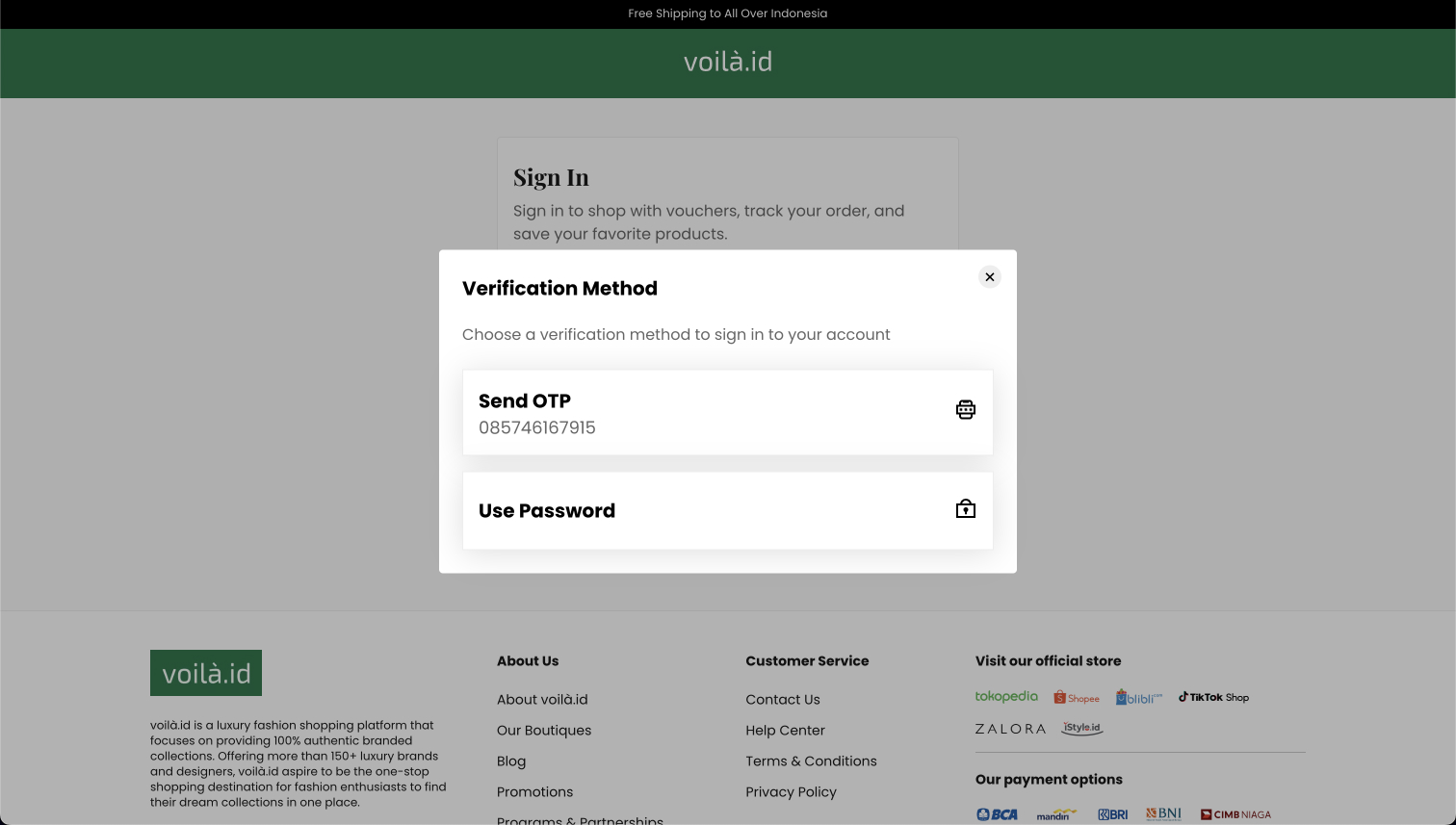Open the Tokopedia official store logo
Screen dimensions: 1456x825
(1006, 697)
